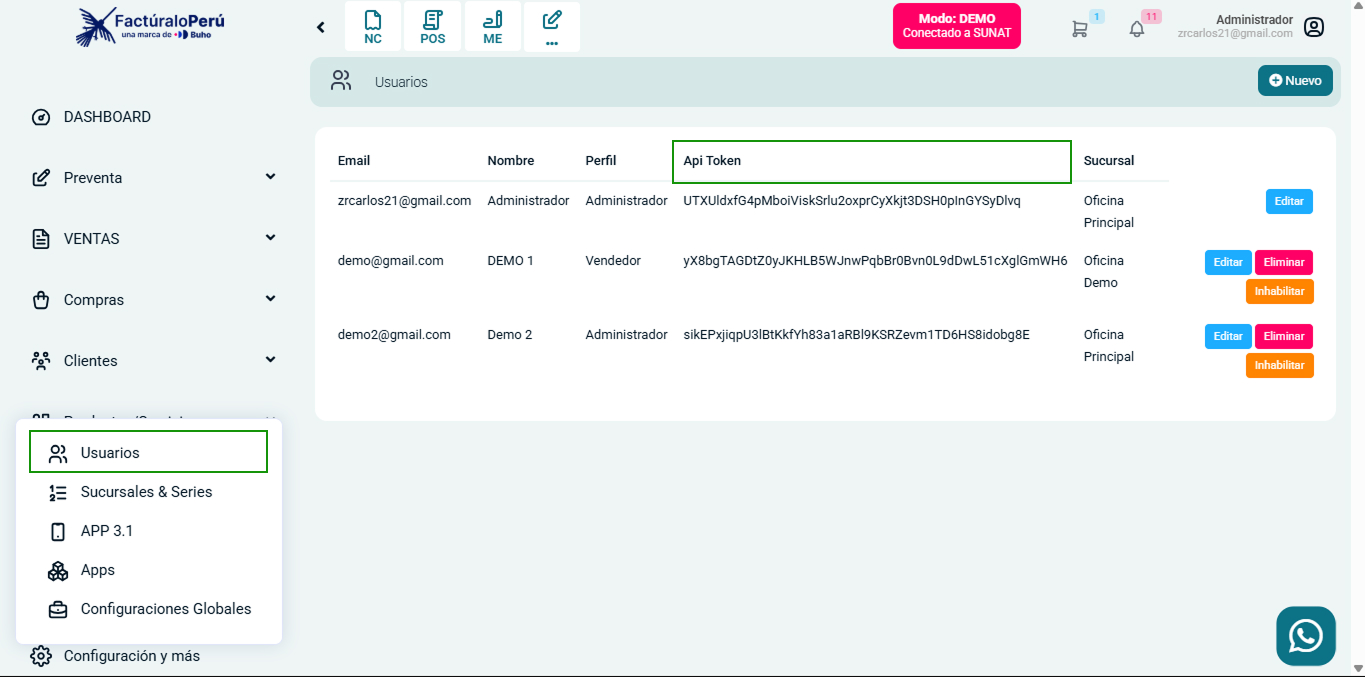Screen dimensions: 1365x677
Task: Click Eliminar for demo@gmail.com user
Action: pyautogui.click(x=1284, y=262)
